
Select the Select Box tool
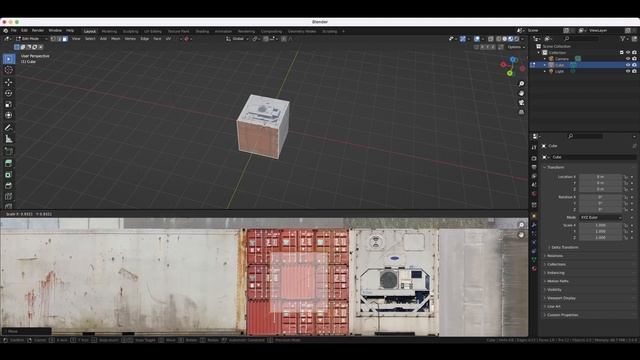(9, 59)
